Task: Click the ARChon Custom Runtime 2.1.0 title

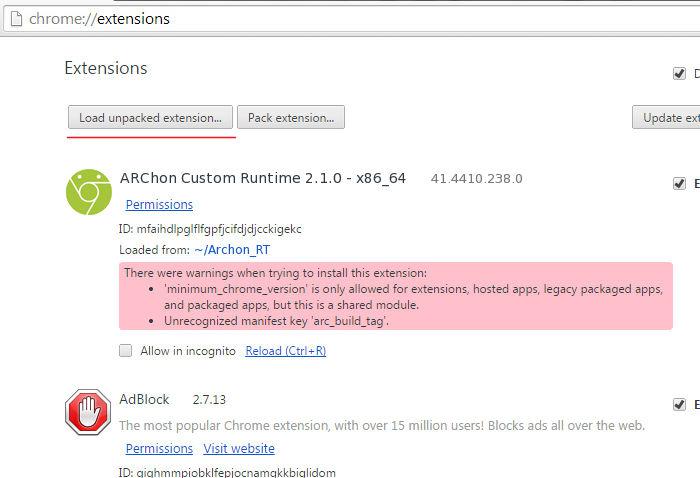Action: [262, 178]
